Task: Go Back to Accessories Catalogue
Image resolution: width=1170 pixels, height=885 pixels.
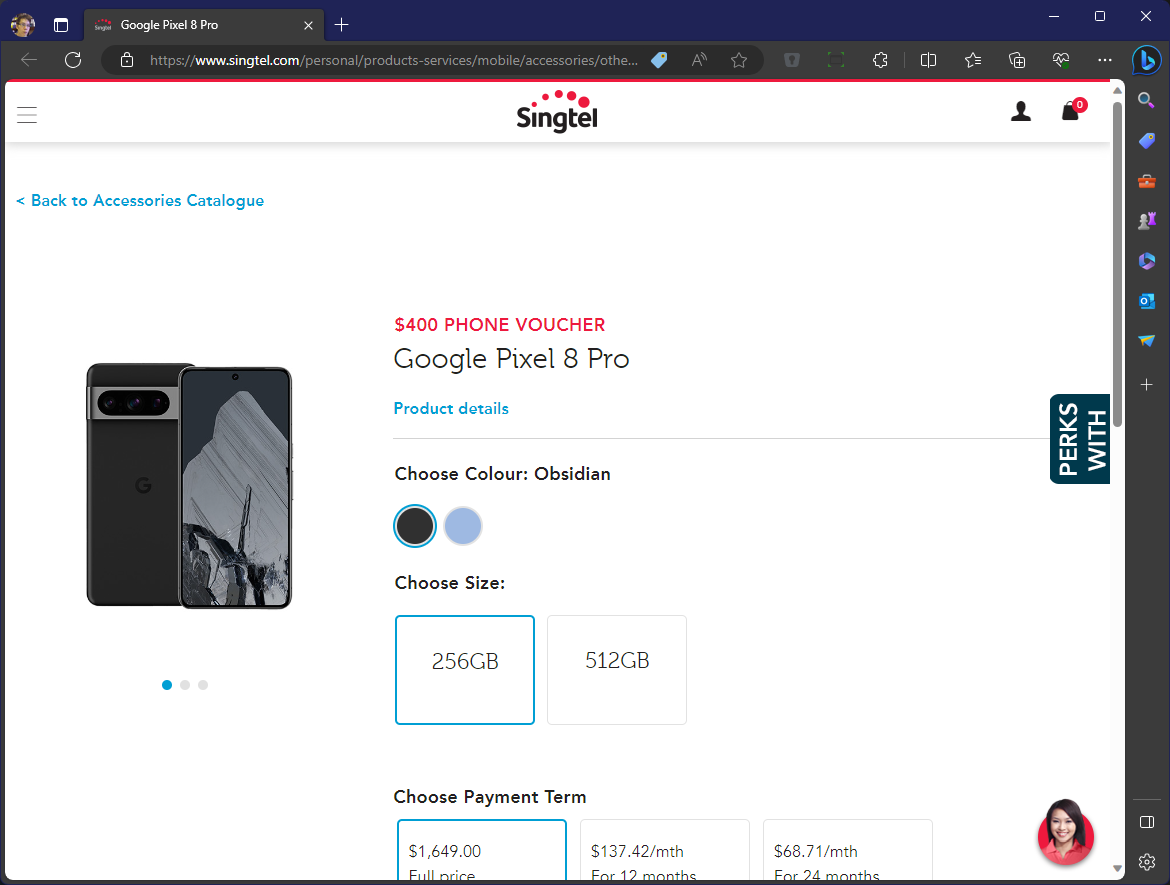Action: [x=140, y=200]
